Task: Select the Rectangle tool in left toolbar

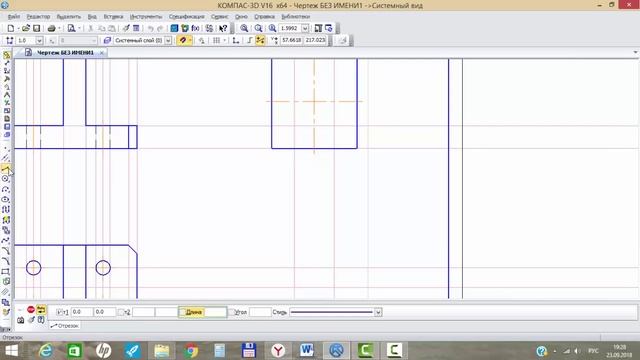Action: 5,271
